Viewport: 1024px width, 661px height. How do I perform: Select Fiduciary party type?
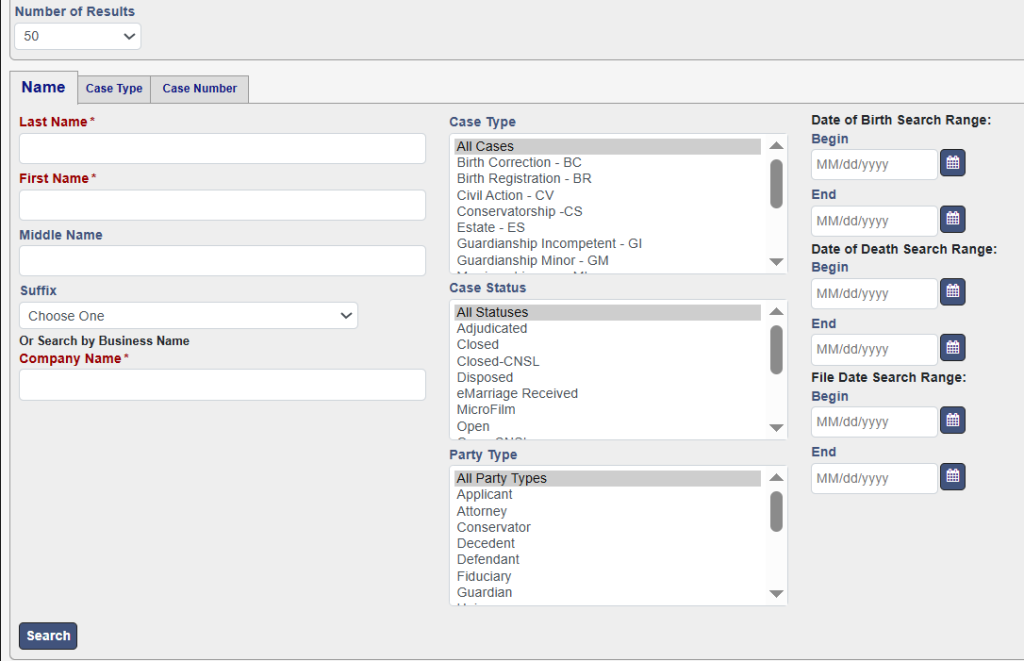pos(608,576)
